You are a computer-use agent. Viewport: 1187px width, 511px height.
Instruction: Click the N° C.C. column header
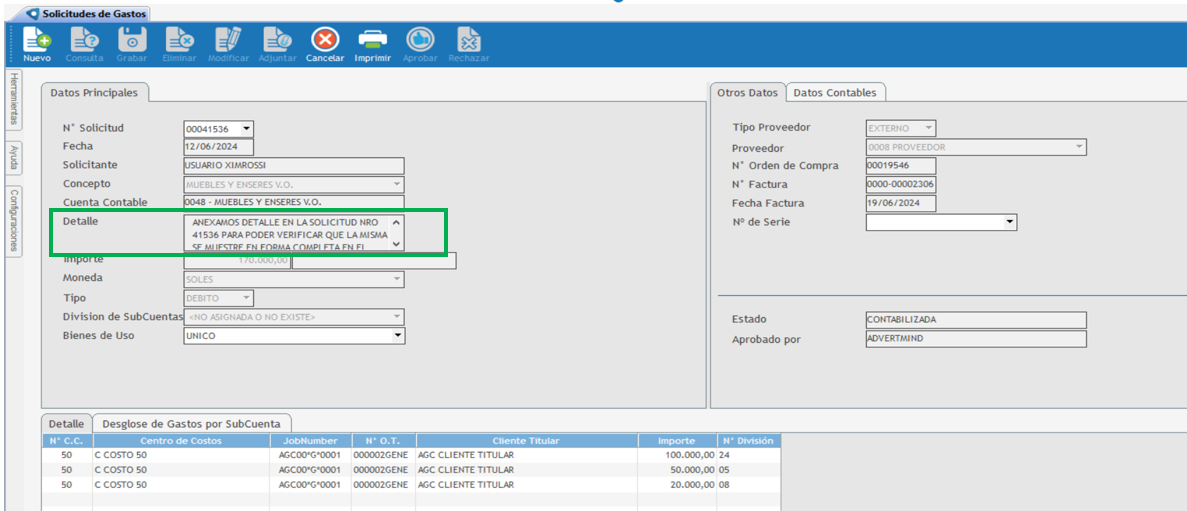[x=67, y=441]
